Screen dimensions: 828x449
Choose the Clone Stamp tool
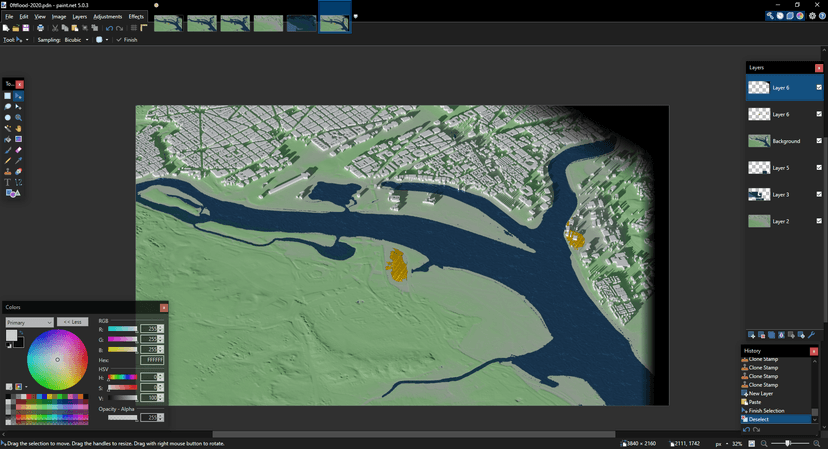coord(8,171)
